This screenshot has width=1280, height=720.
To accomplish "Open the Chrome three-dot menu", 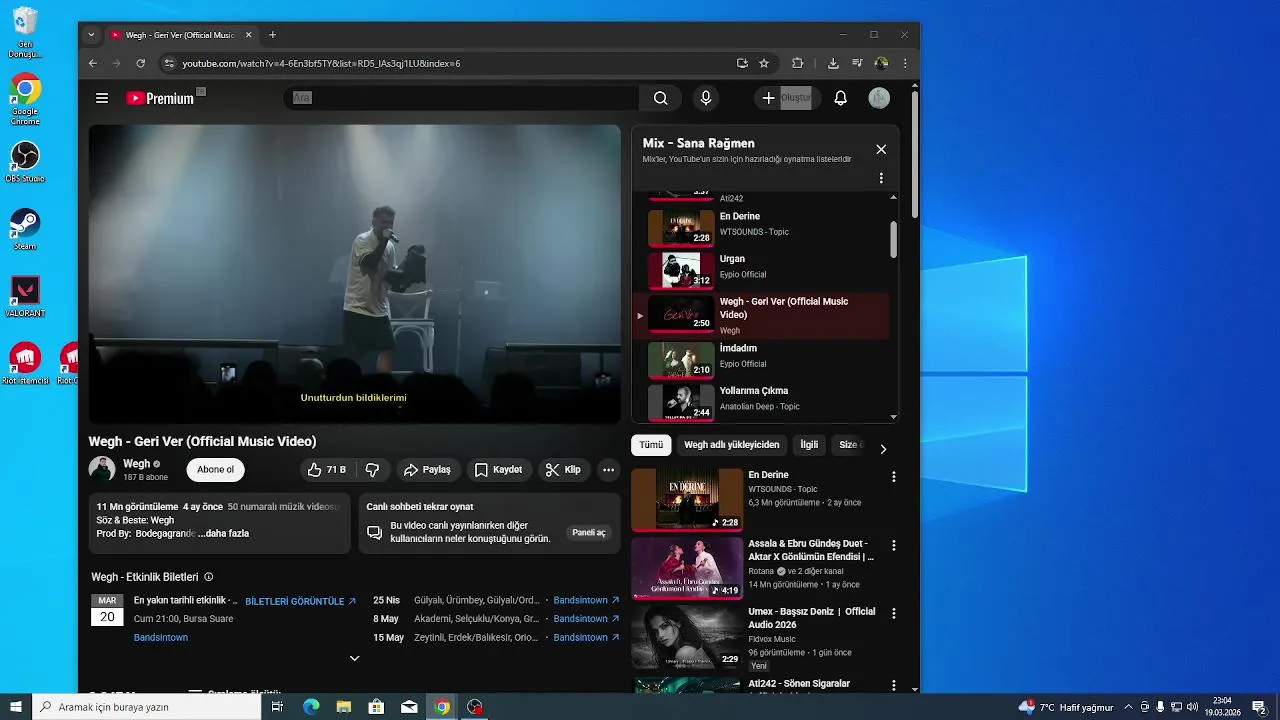I will coord(905,63).
